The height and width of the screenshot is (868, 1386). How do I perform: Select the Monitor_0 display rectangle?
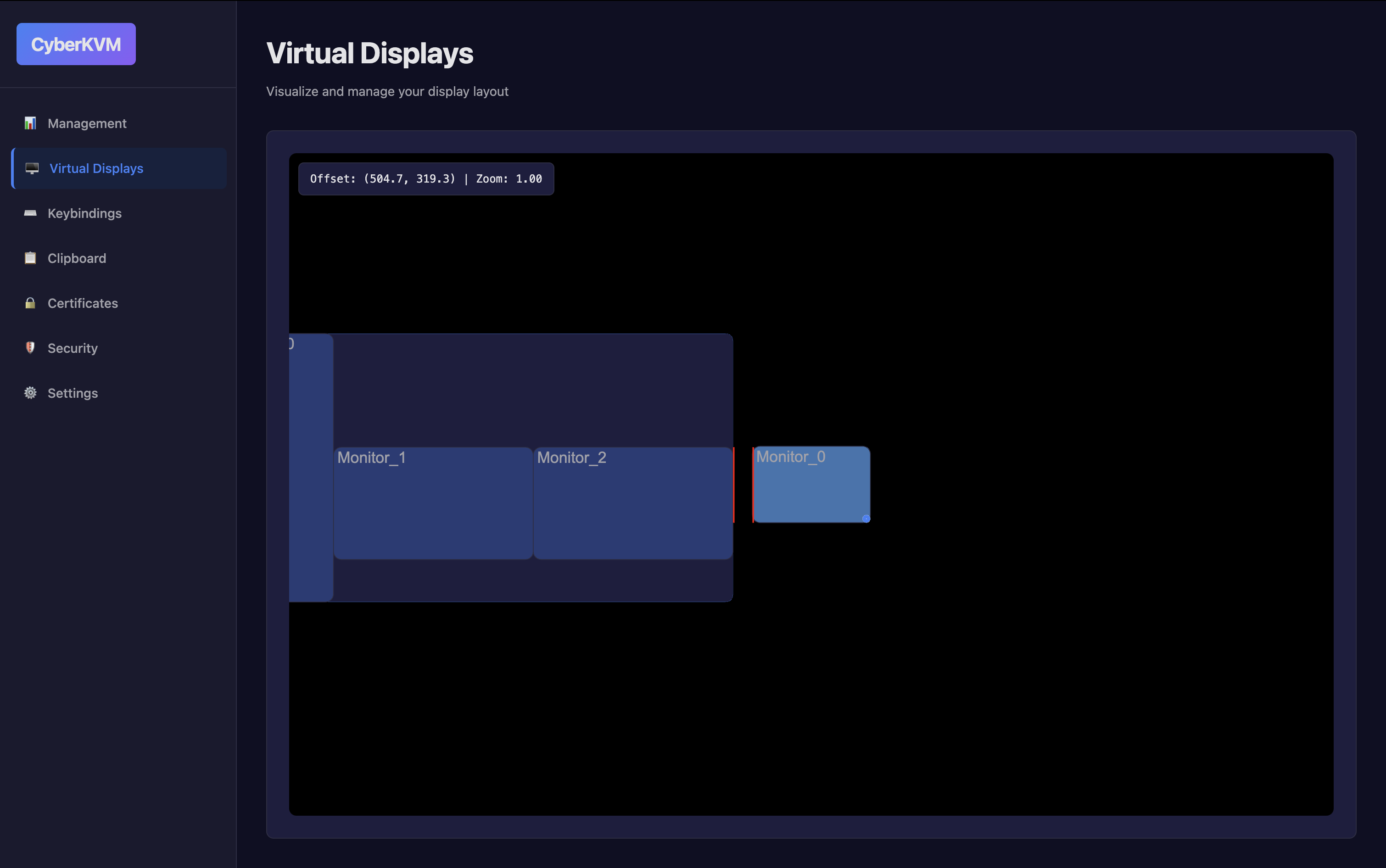click(x=811, y=484)
